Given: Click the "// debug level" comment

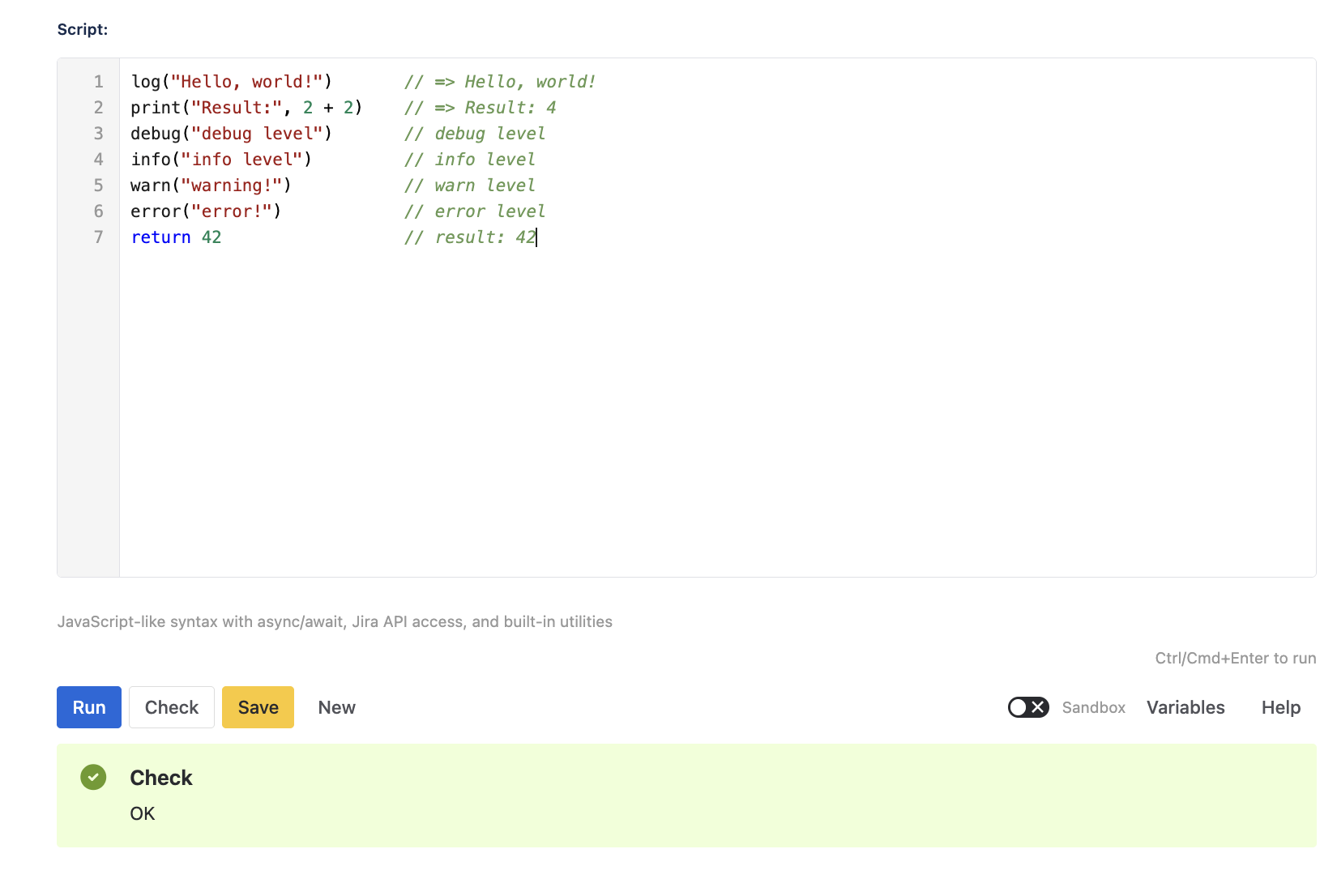Looking at the screenshot, I should (475, 134).
